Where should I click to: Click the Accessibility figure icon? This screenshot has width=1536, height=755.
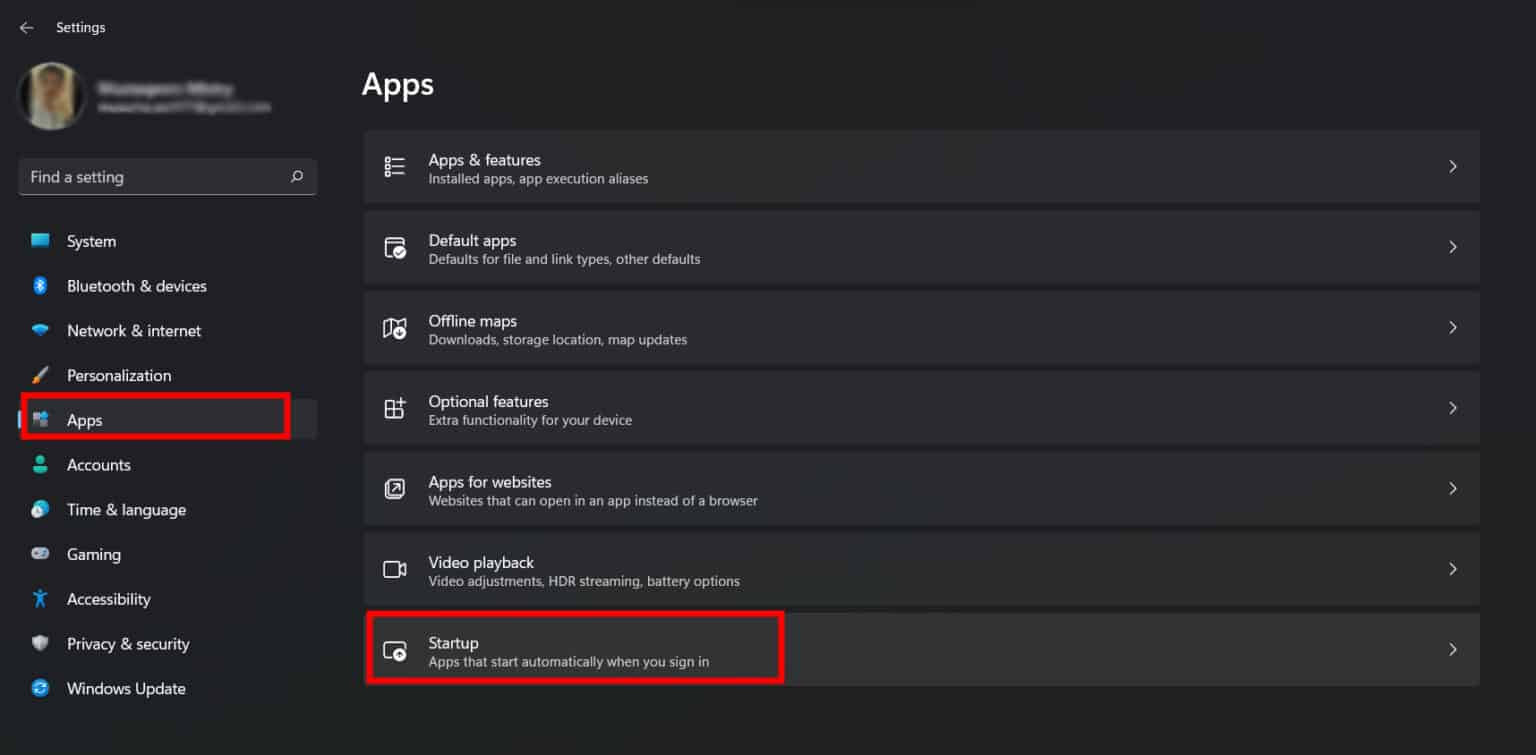(39, 599)
